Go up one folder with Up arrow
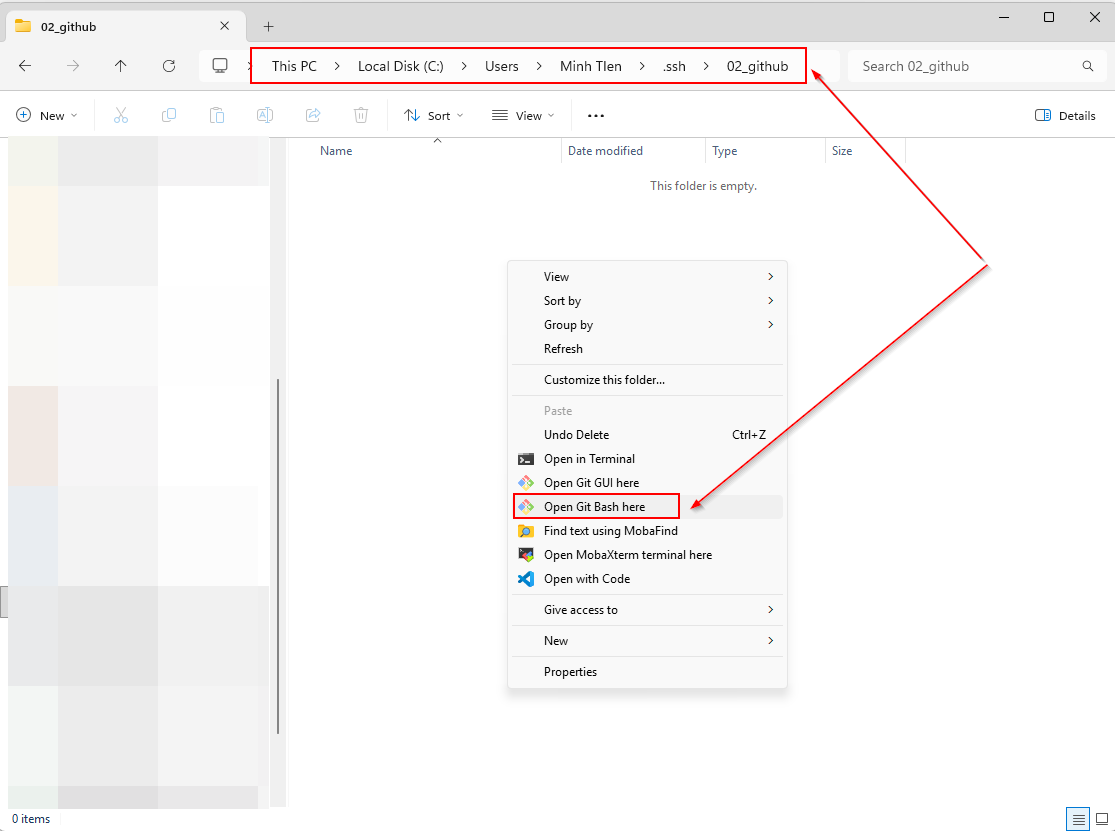1115x831 pixels. point(121,66)
